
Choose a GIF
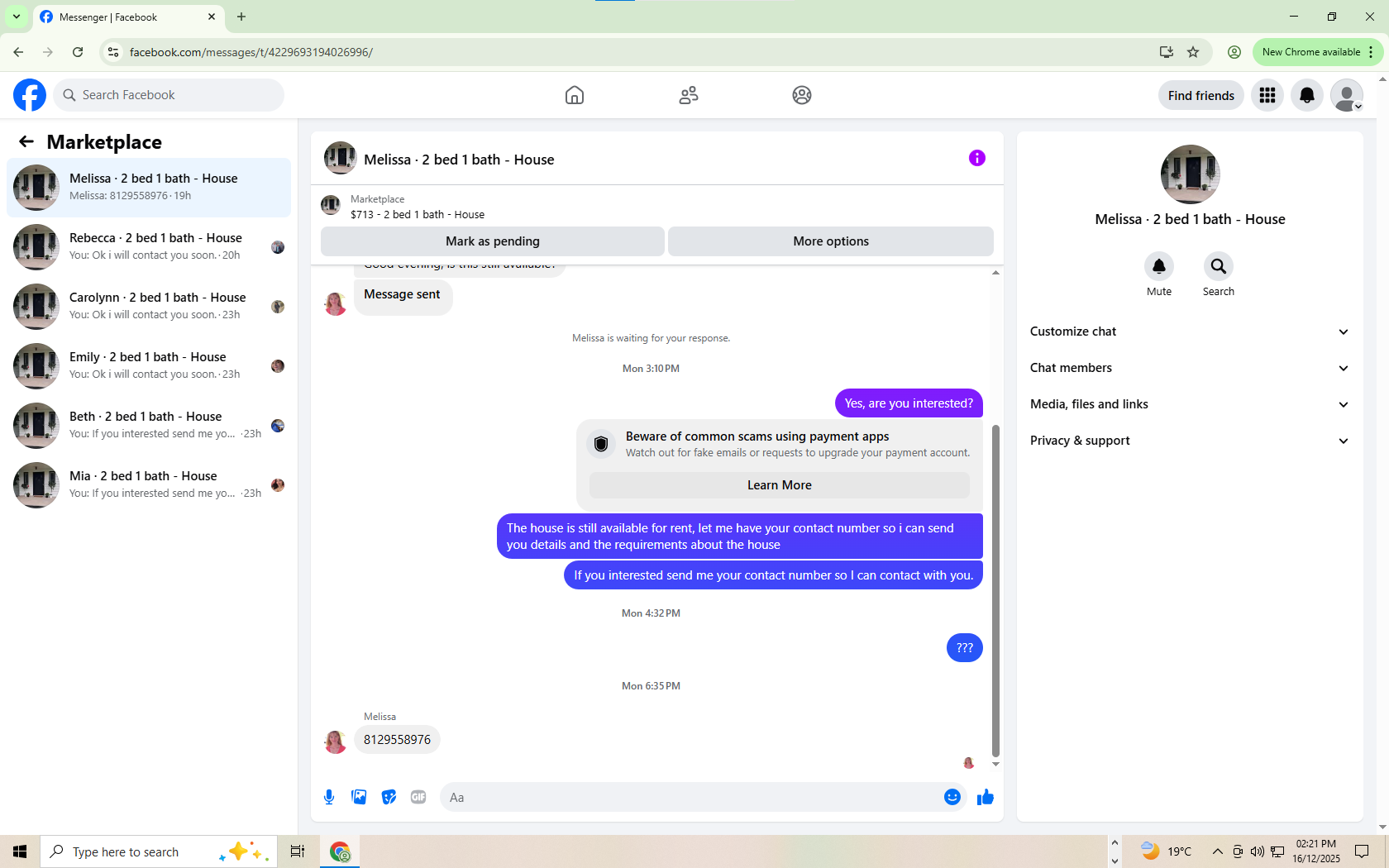(x=418, y=797)
